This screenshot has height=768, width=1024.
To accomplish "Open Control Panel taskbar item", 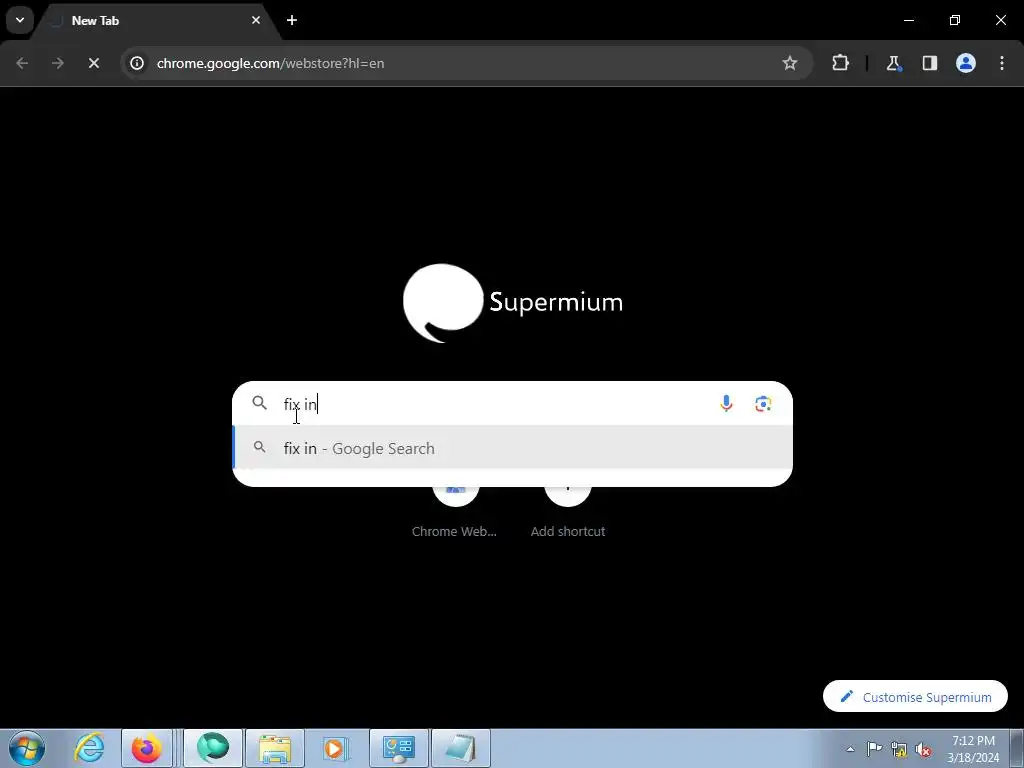I will click(x=398, y=748).
